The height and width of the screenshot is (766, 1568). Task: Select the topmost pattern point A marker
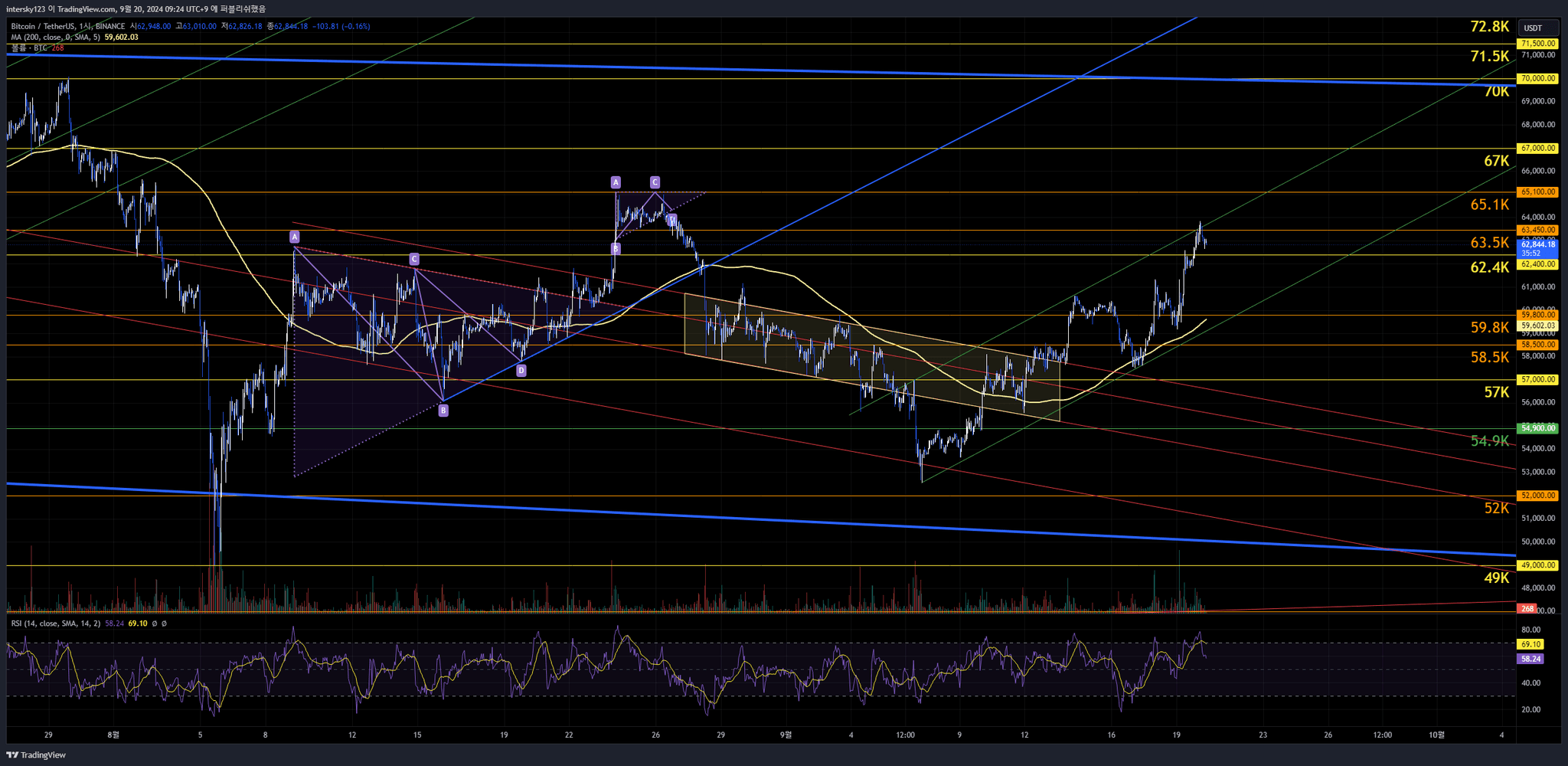tap(616, 182)
